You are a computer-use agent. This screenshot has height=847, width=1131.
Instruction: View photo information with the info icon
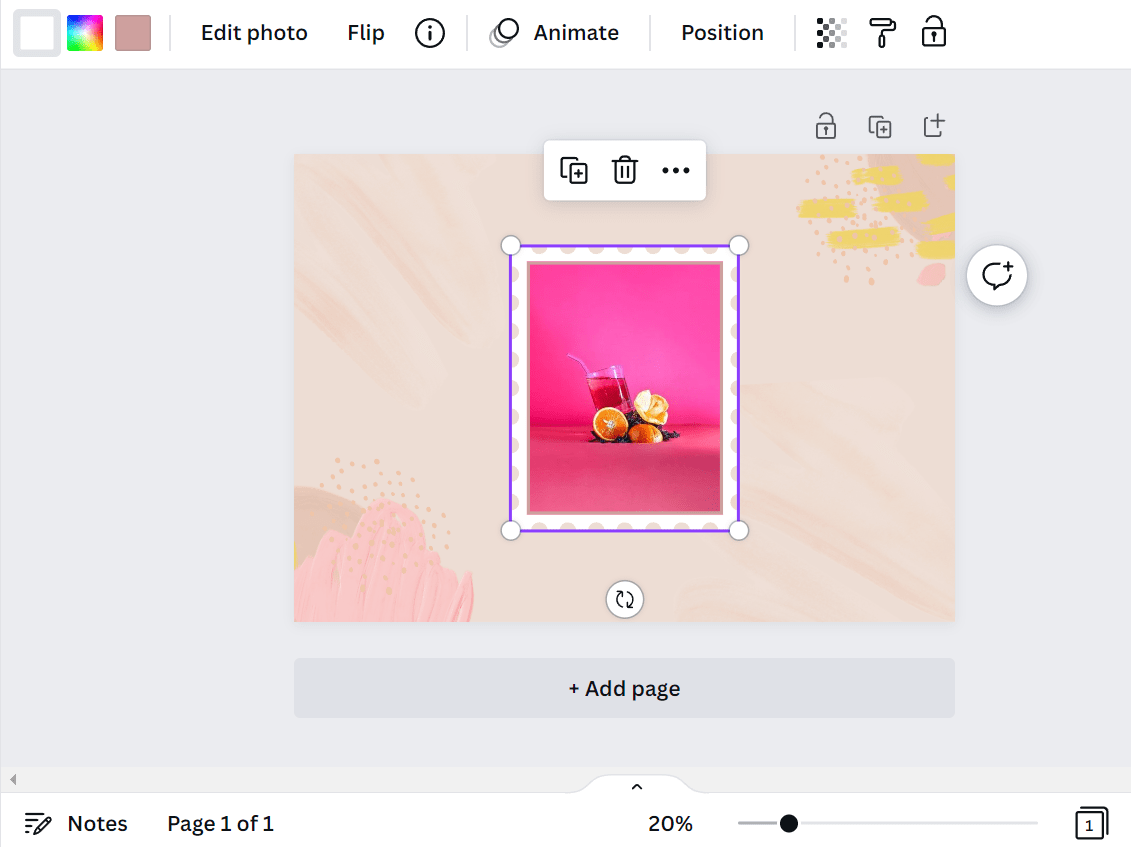(429, 32)
